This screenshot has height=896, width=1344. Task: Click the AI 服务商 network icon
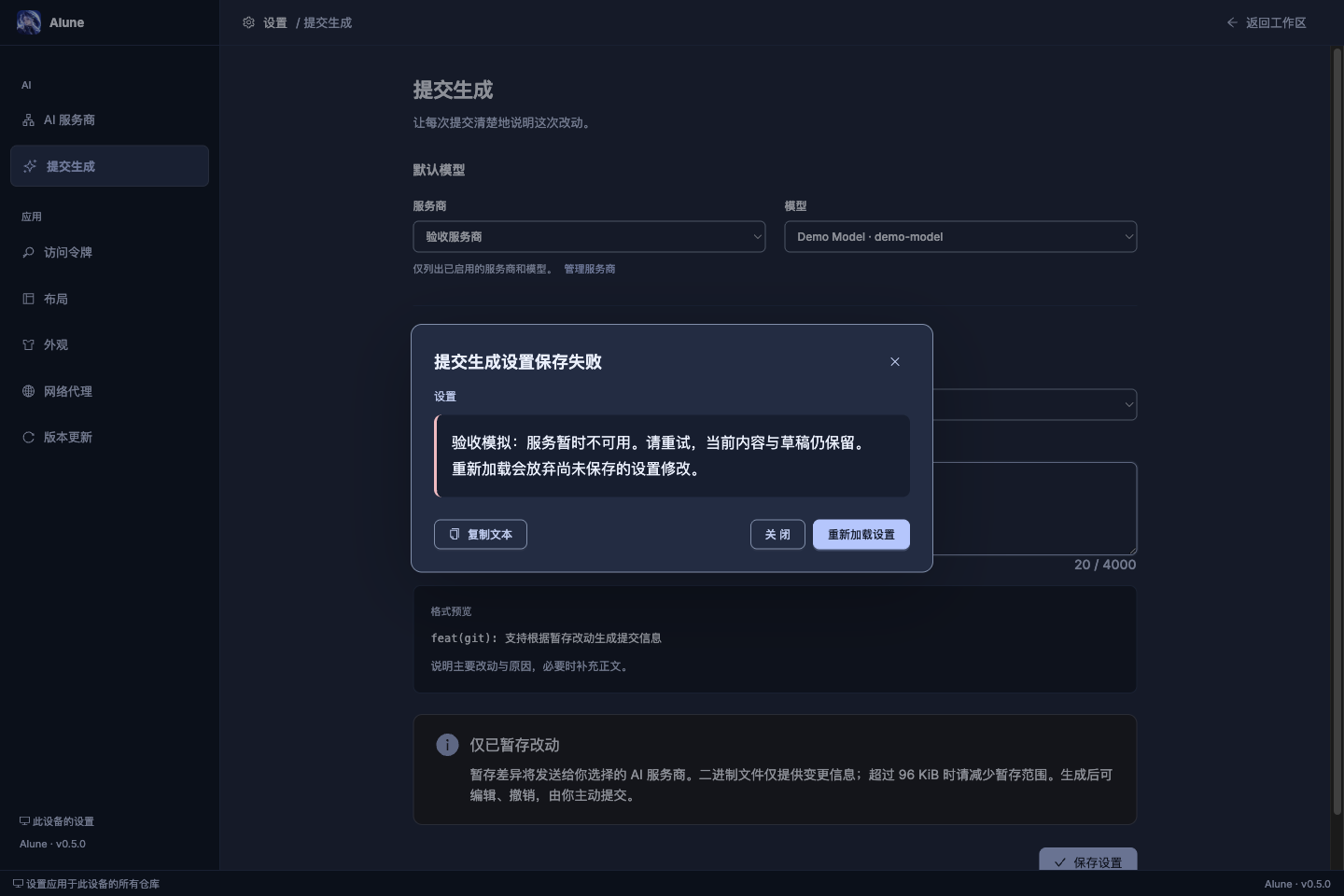coord(28,120)
